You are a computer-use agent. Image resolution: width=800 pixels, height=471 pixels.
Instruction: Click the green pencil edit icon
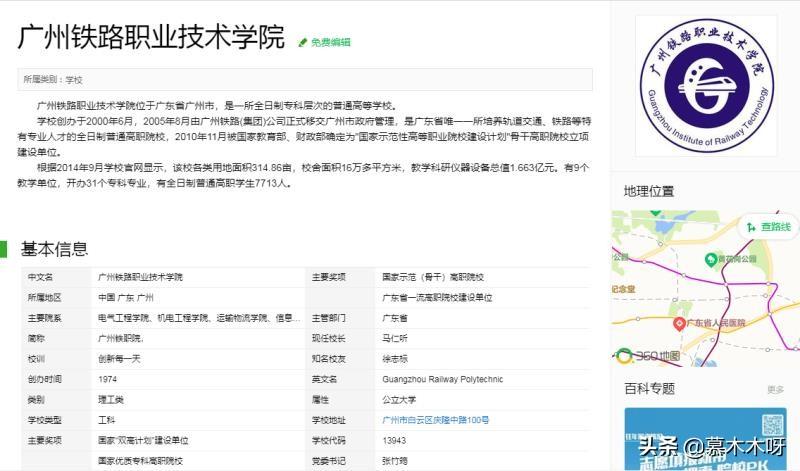click(303, 42)
